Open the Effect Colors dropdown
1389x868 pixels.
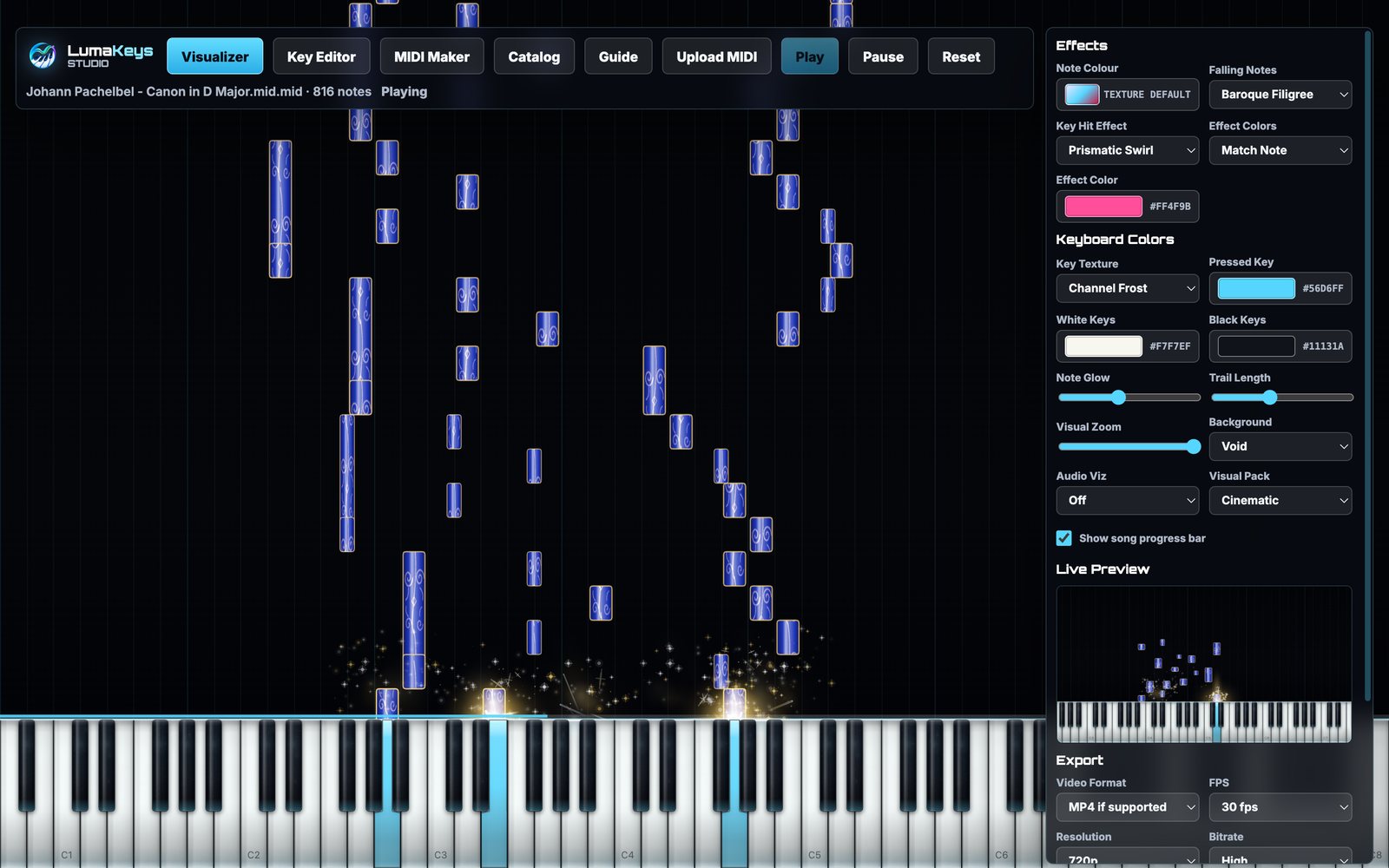click(1280, 150)
